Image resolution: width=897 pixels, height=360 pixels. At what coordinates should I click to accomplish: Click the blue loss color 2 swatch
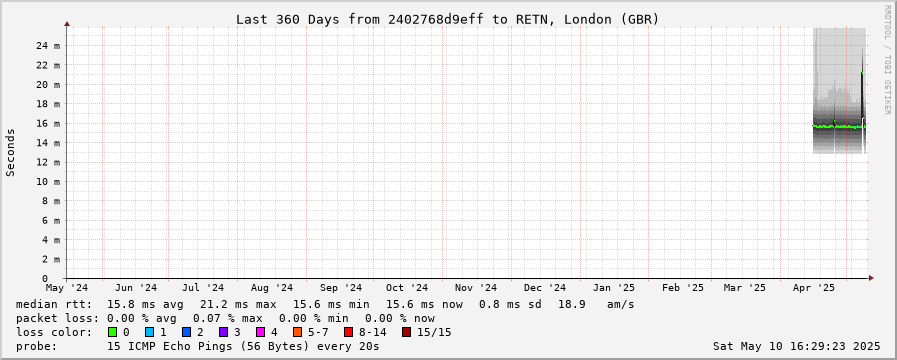tap(186, 332)
